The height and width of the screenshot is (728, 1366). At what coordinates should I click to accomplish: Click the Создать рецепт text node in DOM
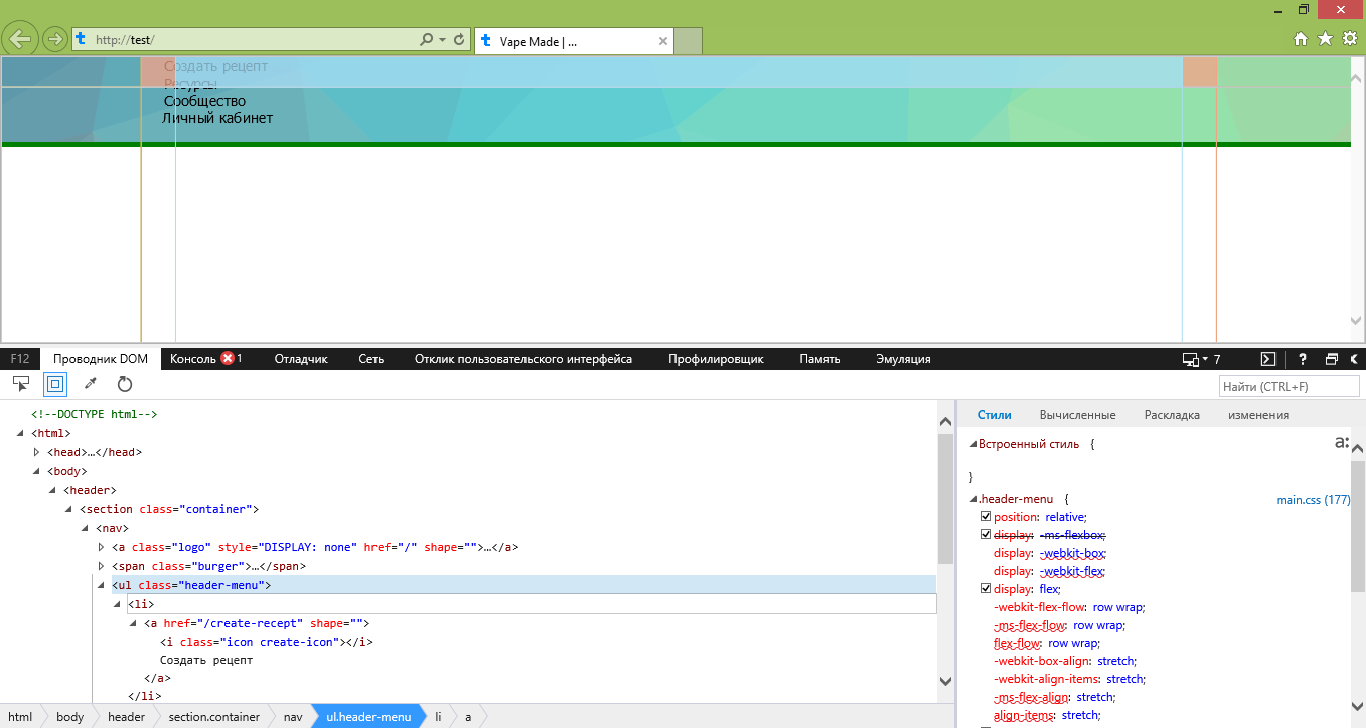click(206, 661)
